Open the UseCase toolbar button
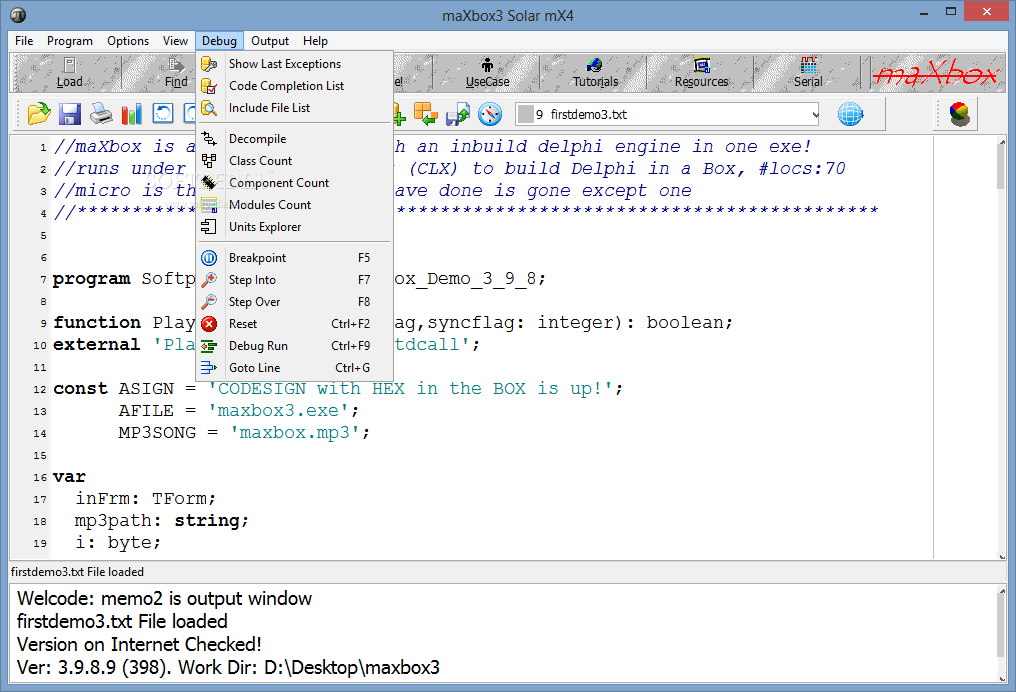 (x=487, y=73)
